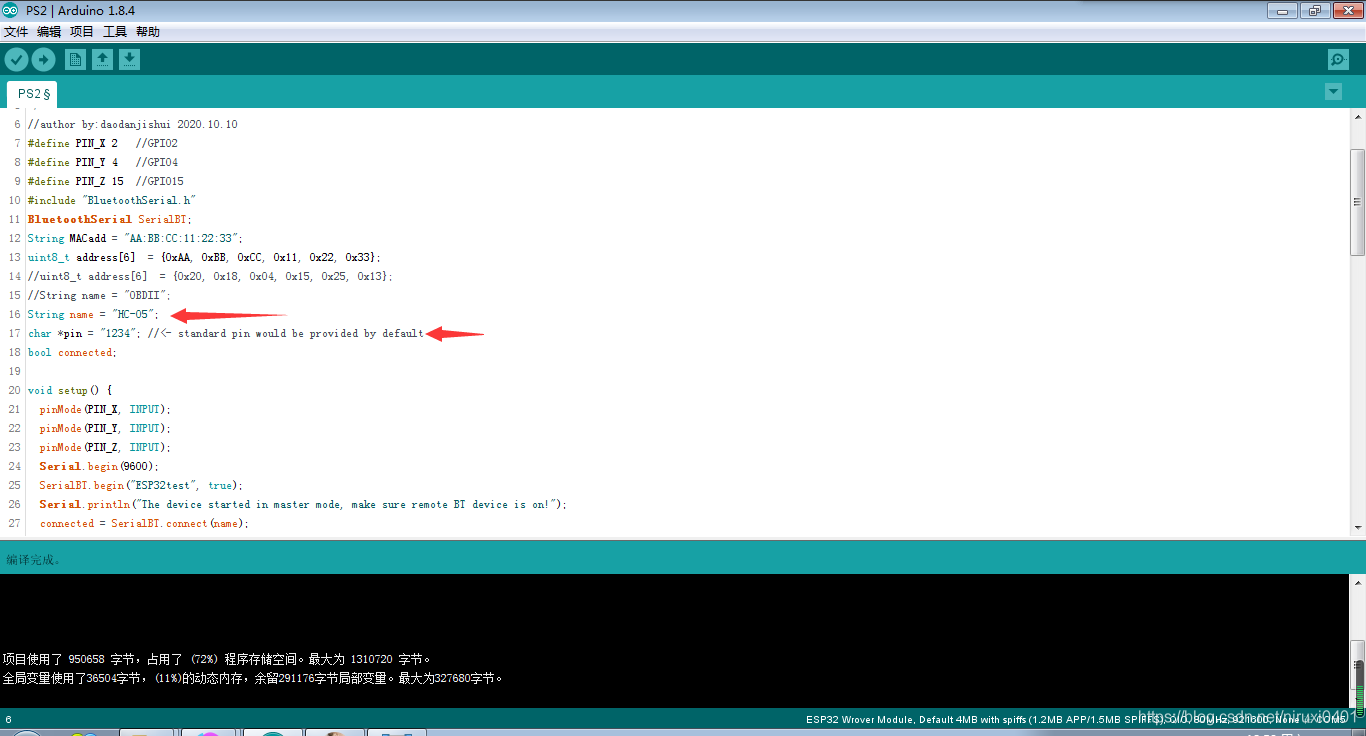The height and width of the screenshot is (736, 1366).
Task: Open a sketch with the up-arrow icon
Action: [102, 59]
